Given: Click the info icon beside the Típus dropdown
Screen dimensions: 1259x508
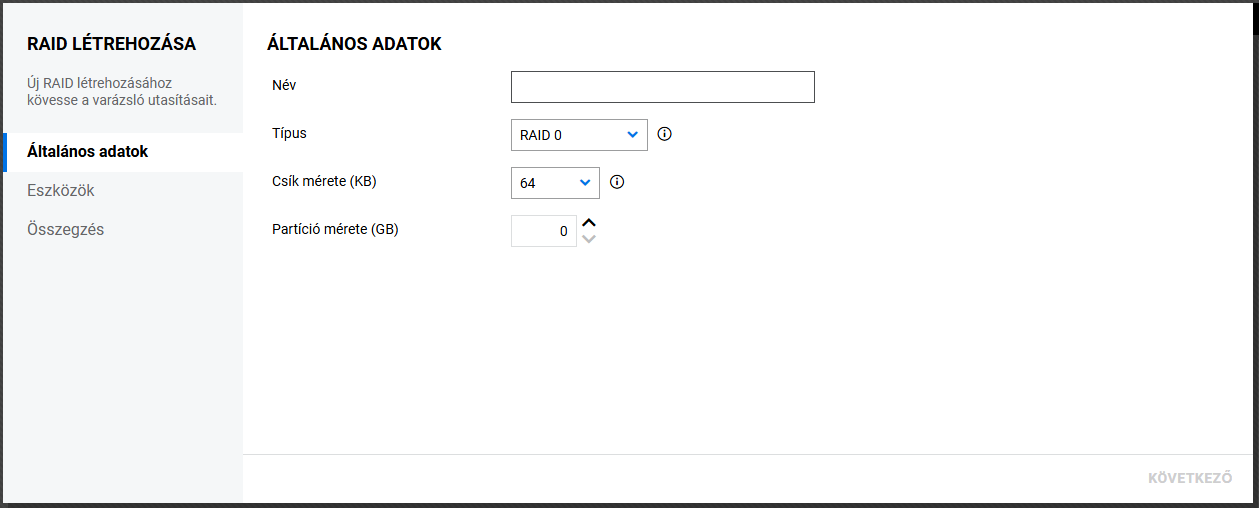Looking at the screenshot, I should (664, 134).
